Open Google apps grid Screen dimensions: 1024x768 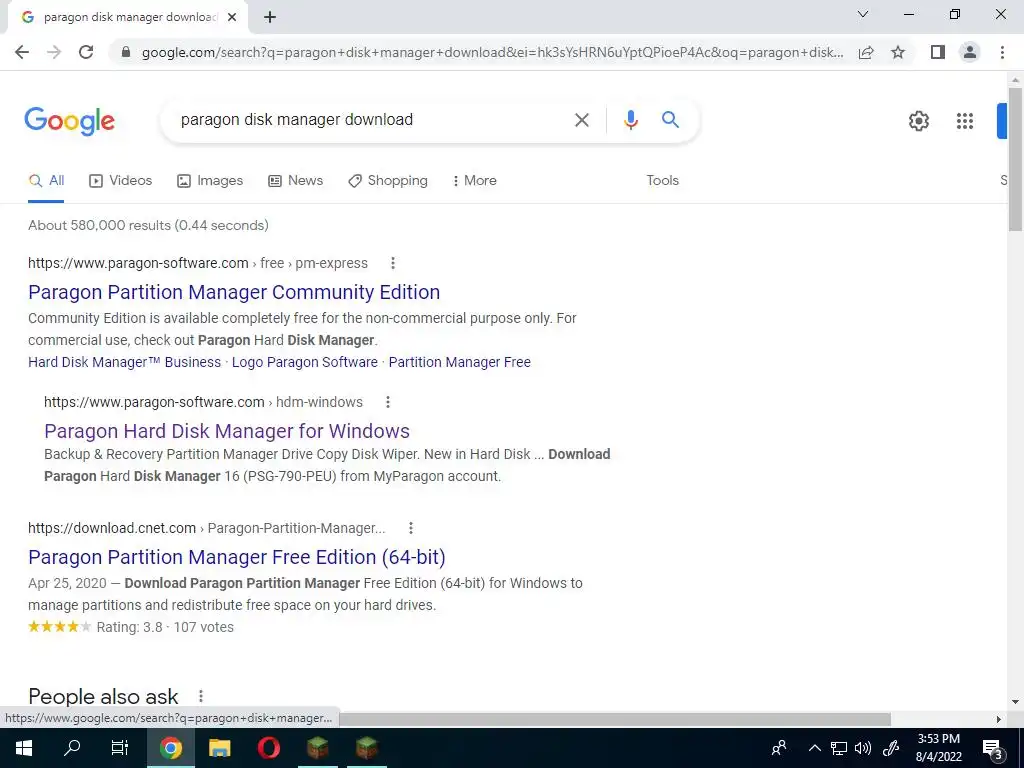click(x=965, y=121)
